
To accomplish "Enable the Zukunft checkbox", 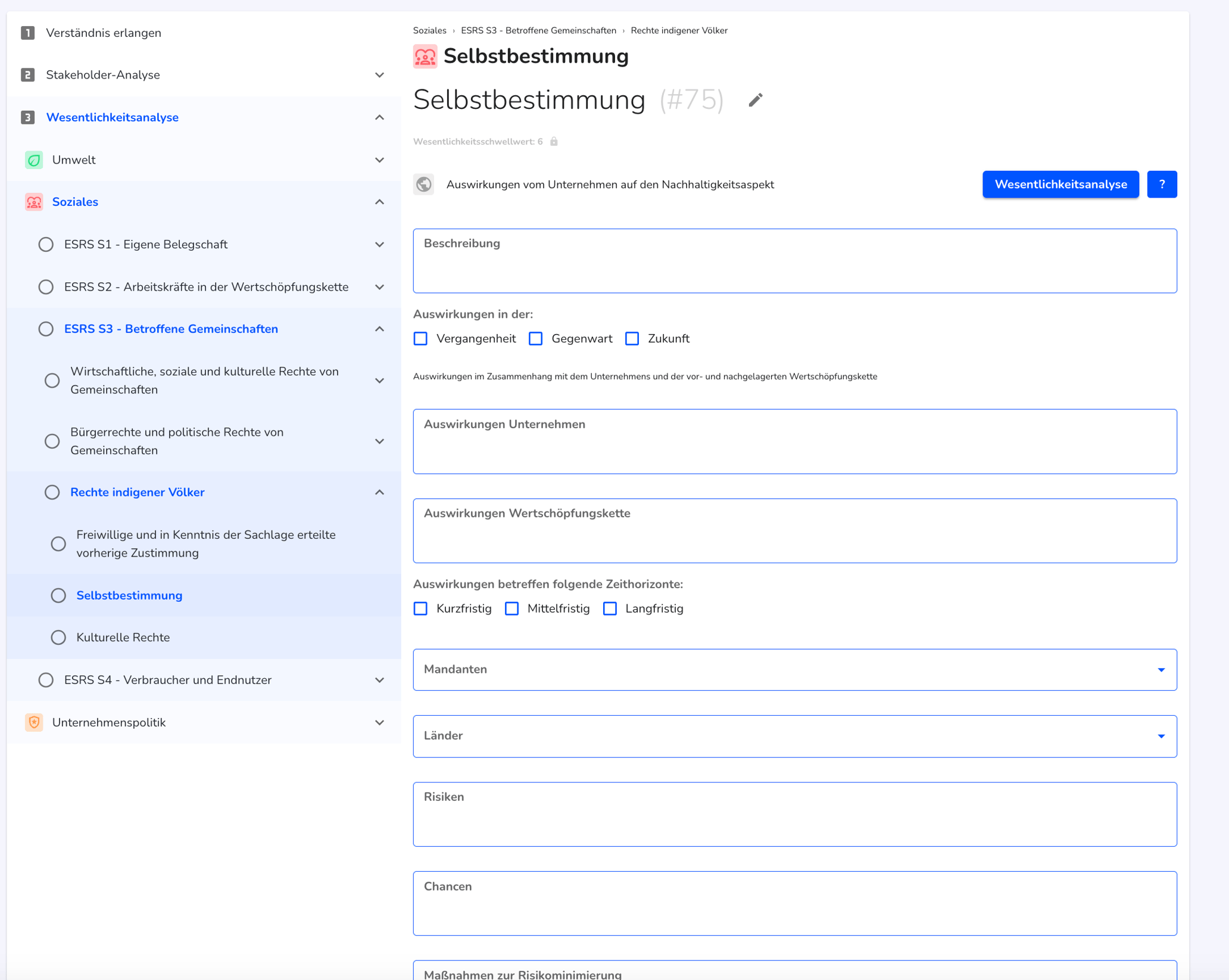I will [632, 339].
